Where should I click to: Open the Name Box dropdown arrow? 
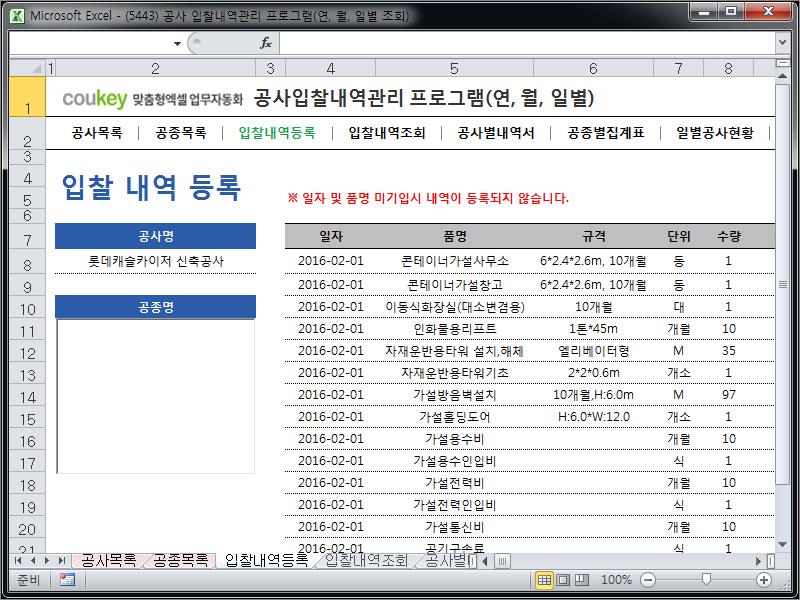click(x=177, y=43)
